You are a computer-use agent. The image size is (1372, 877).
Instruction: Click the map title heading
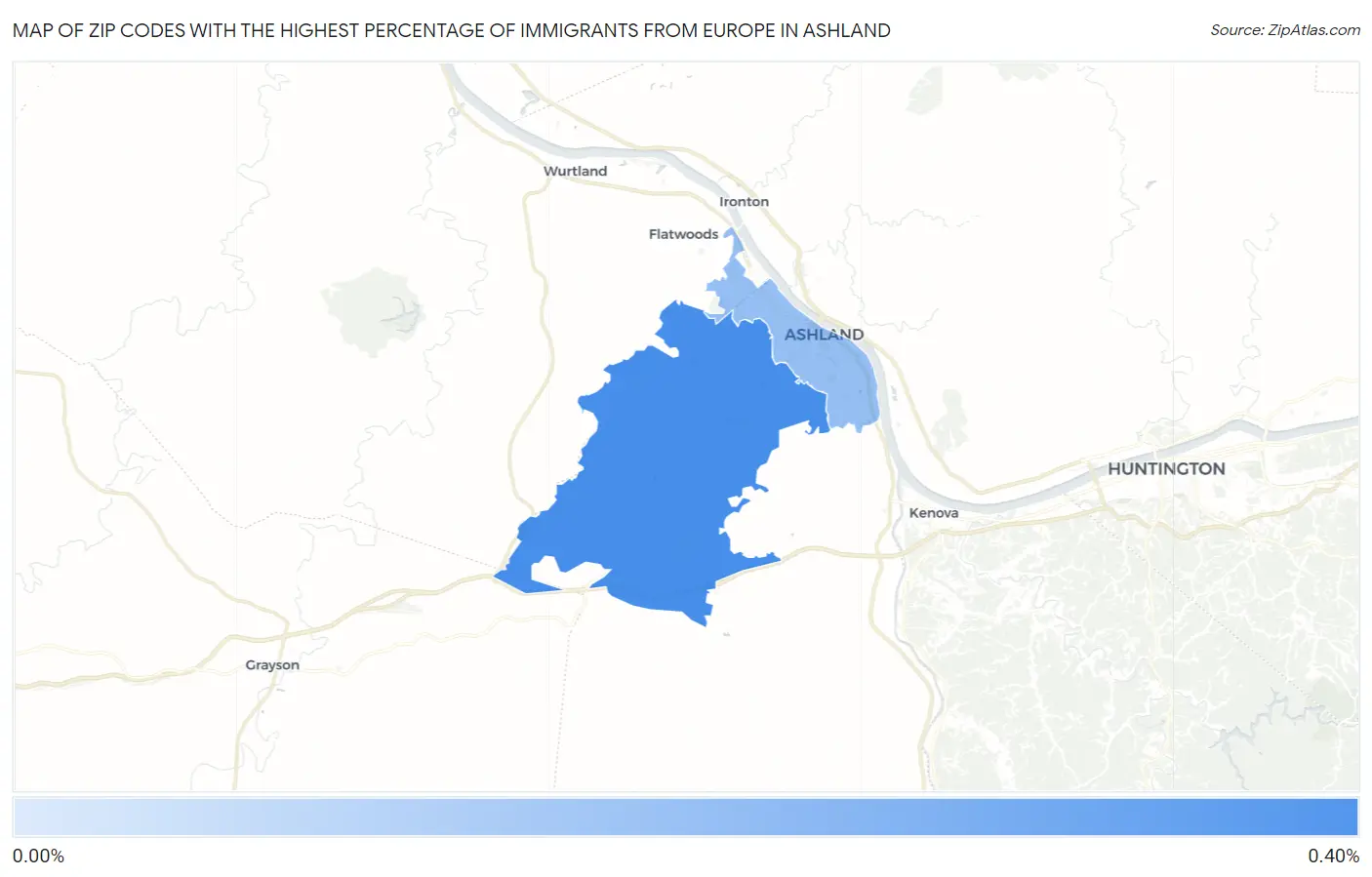451,30
